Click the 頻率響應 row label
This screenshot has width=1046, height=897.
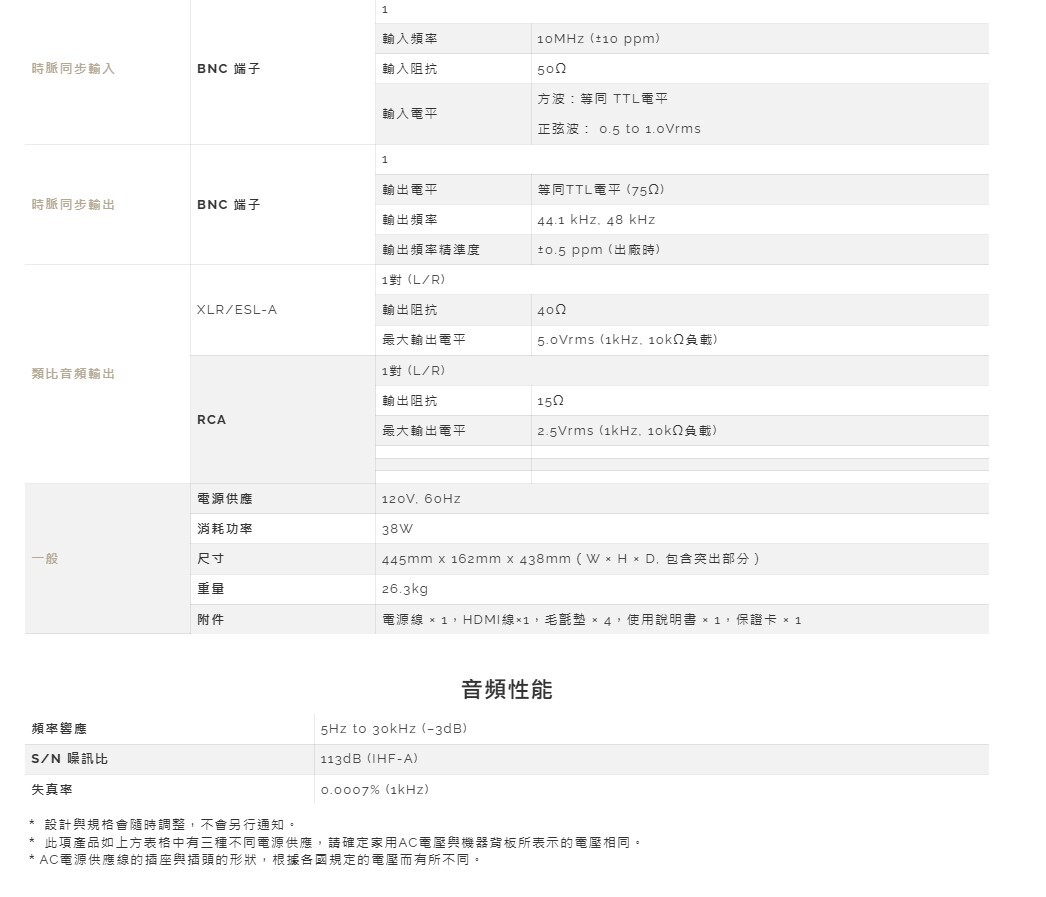click(x=59, y=729)
